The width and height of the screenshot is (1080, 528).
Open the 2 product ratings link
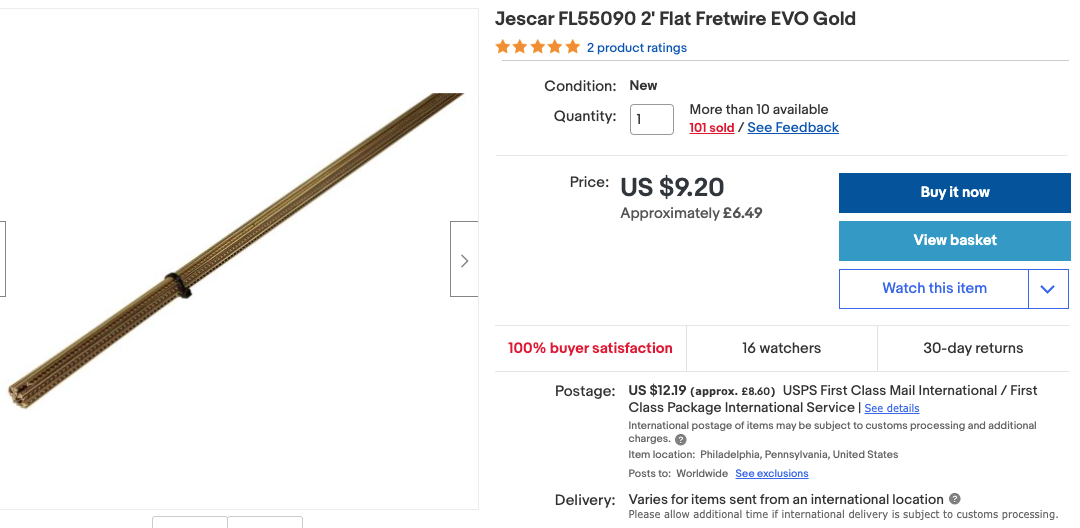point(636,48)
